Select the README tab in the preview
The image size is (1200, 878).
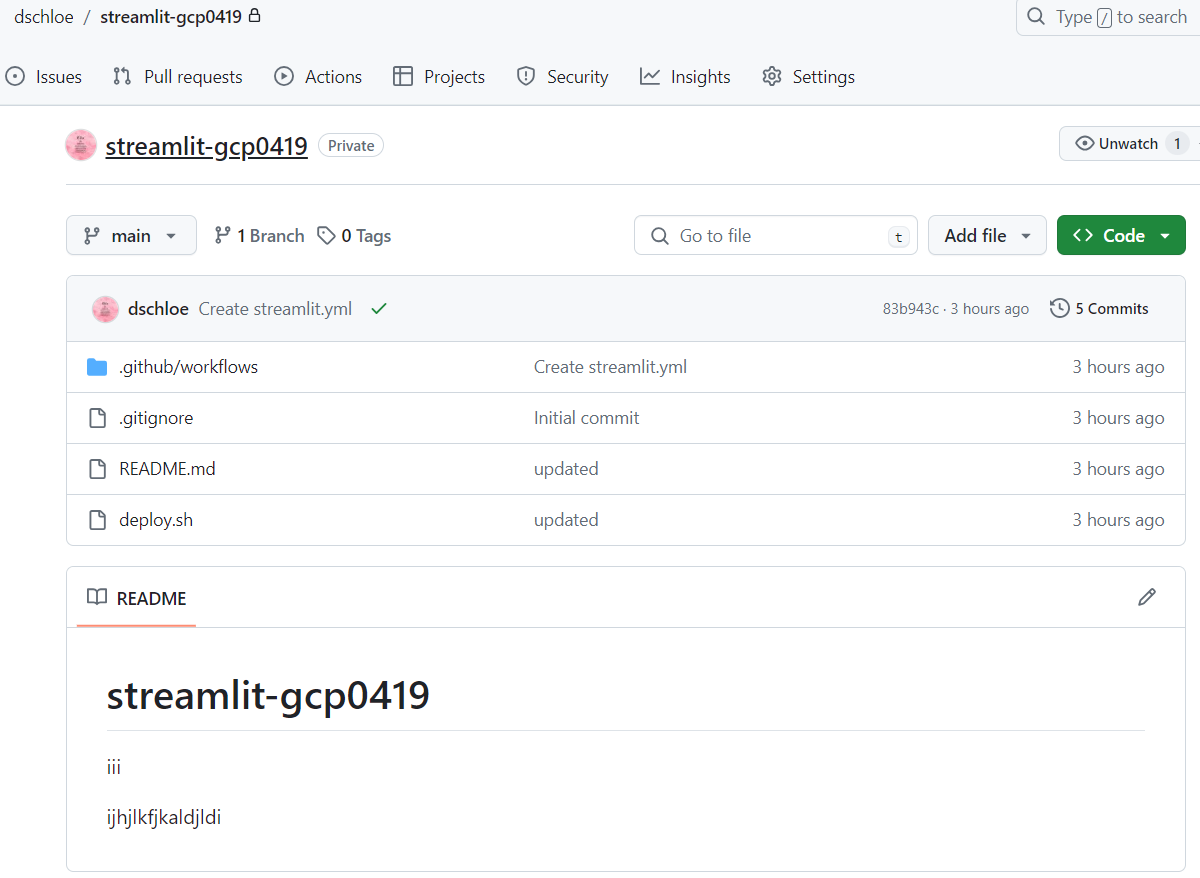coord(136,598)
